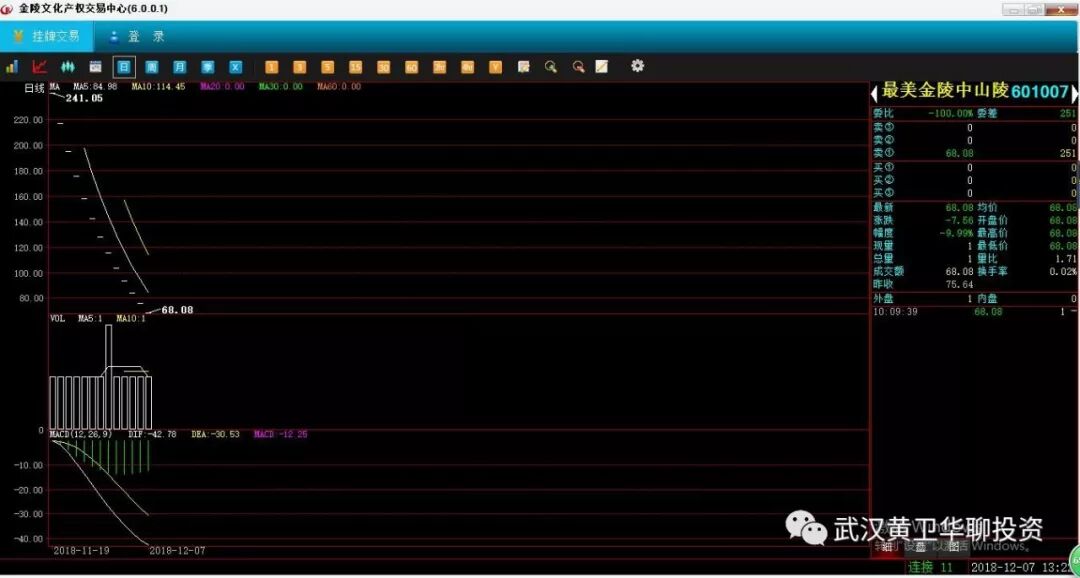Click the 昨收 75.64 value
Image resolution: width=1080 pixels, height=578 pixels.
coord(959,285)
